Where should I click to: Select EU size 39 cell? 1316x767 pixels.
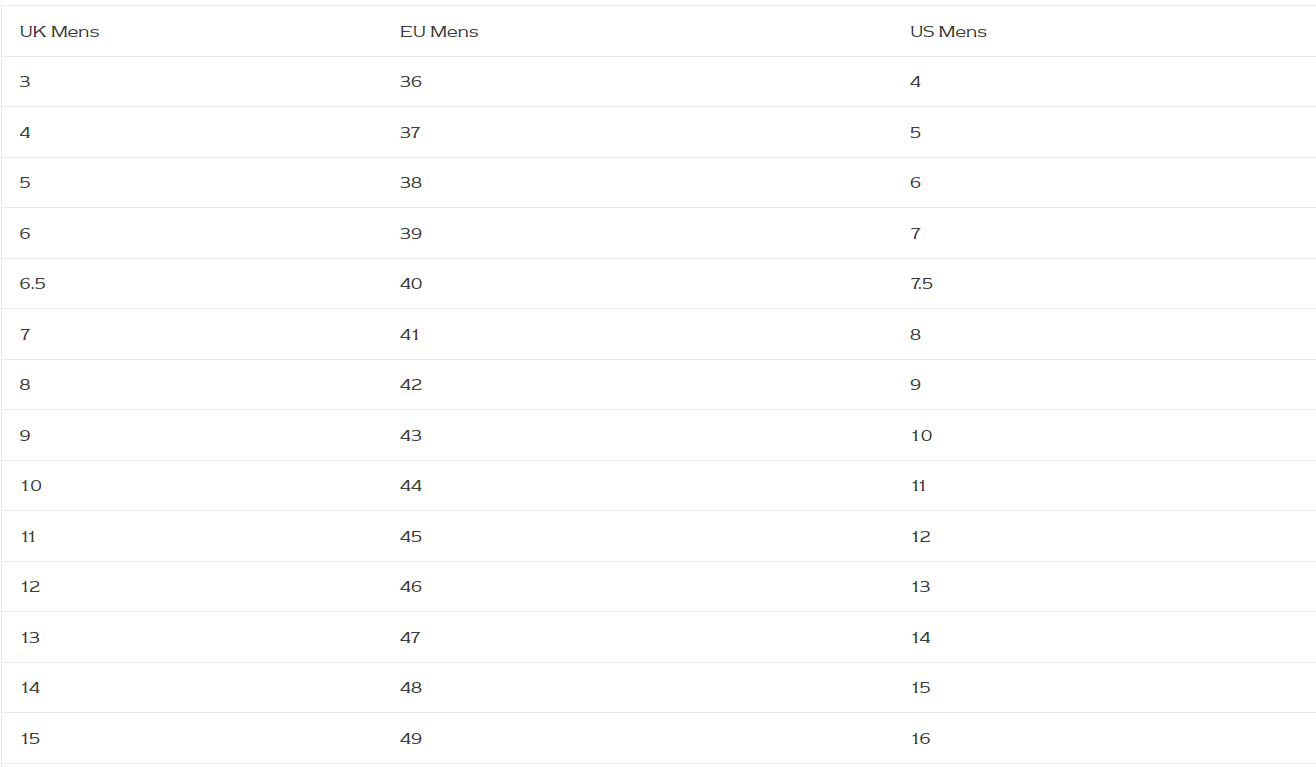[411, 234]
